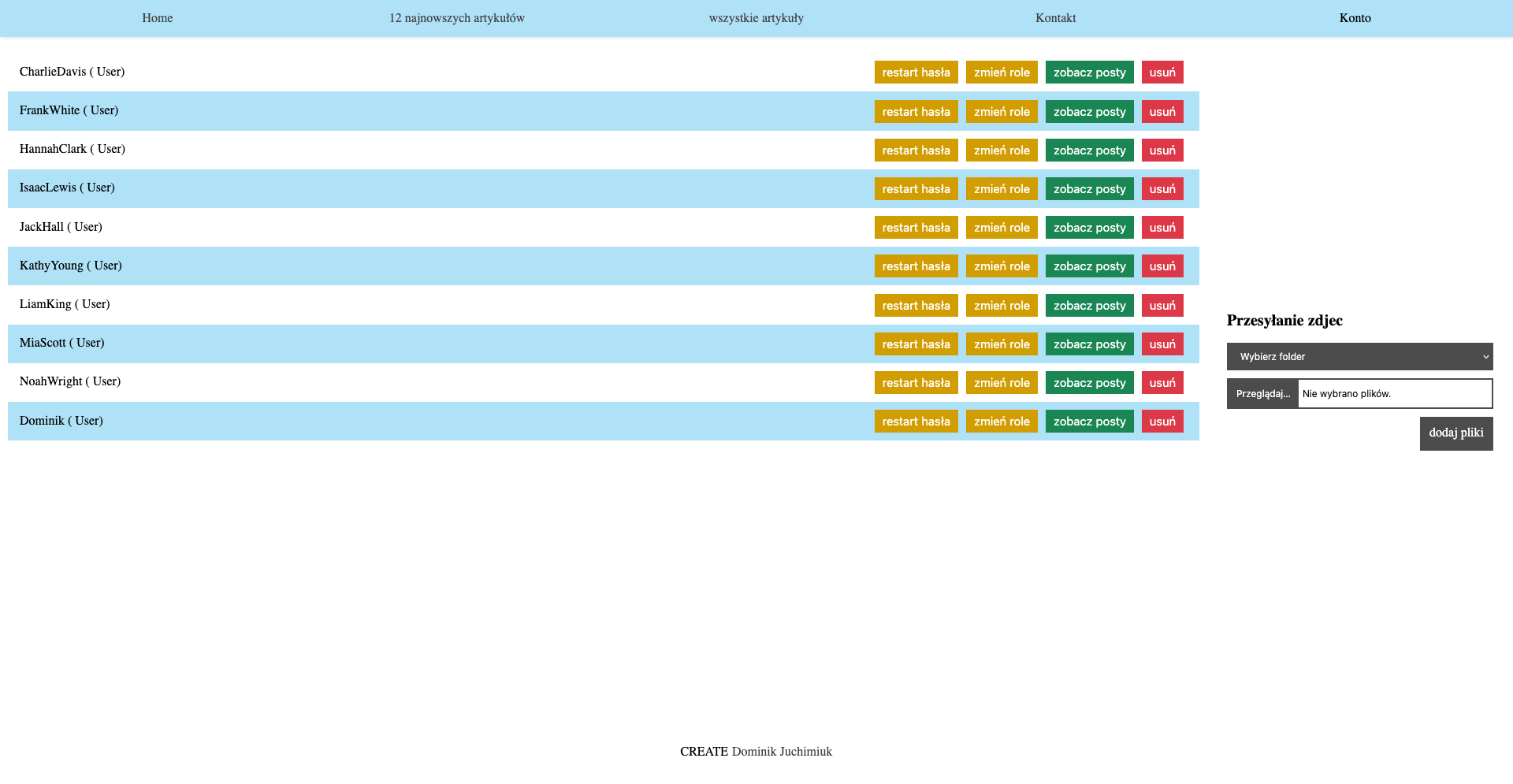Screen dimensions: 1513x784
Task: Click Przeglądaj file browse button
Action: (x=1262, y=394)
